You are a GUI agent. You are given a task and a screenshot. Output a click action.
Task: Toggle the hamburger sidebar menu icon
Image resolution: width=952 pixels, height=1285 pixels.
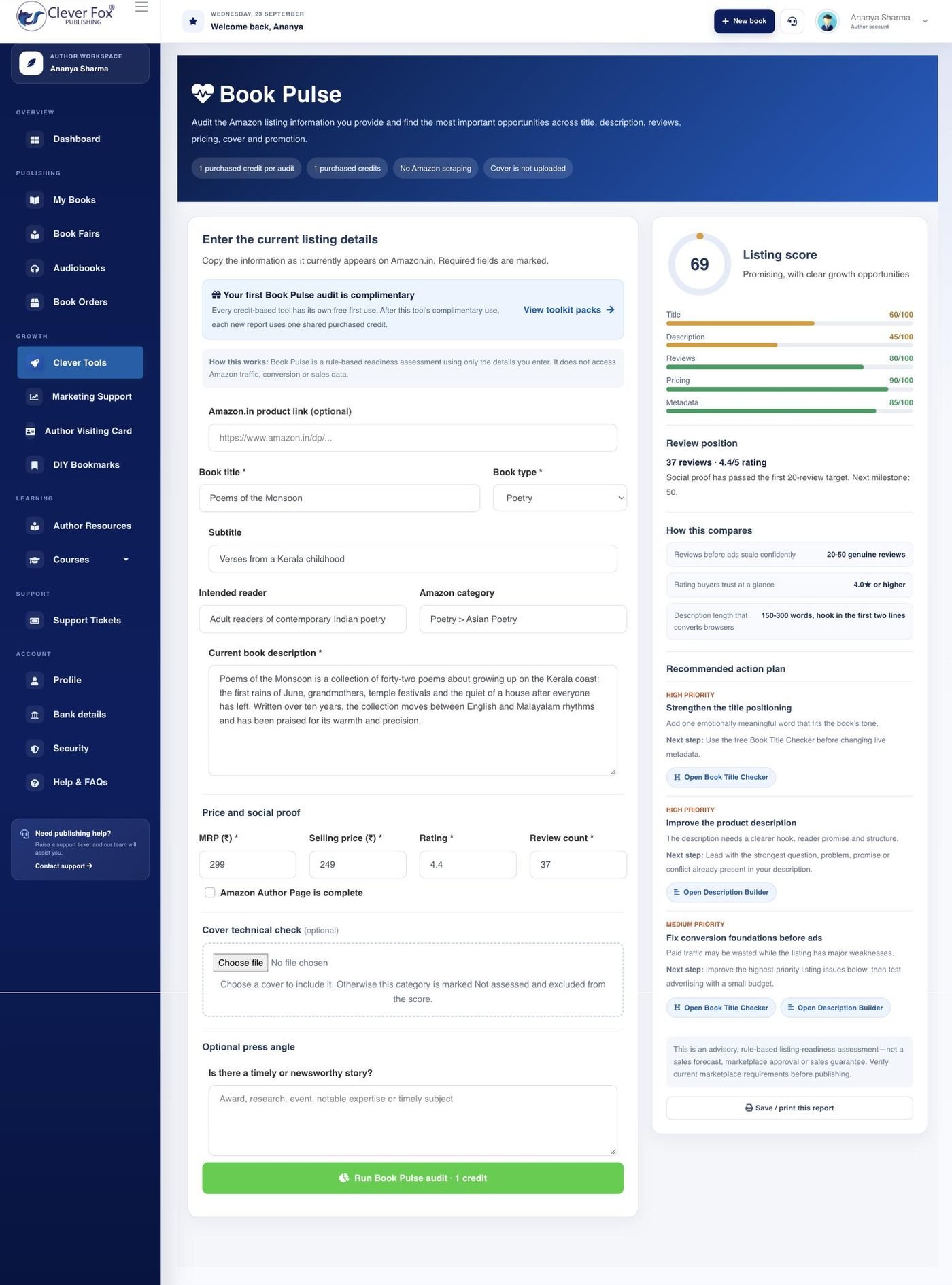tap(141, 7)
